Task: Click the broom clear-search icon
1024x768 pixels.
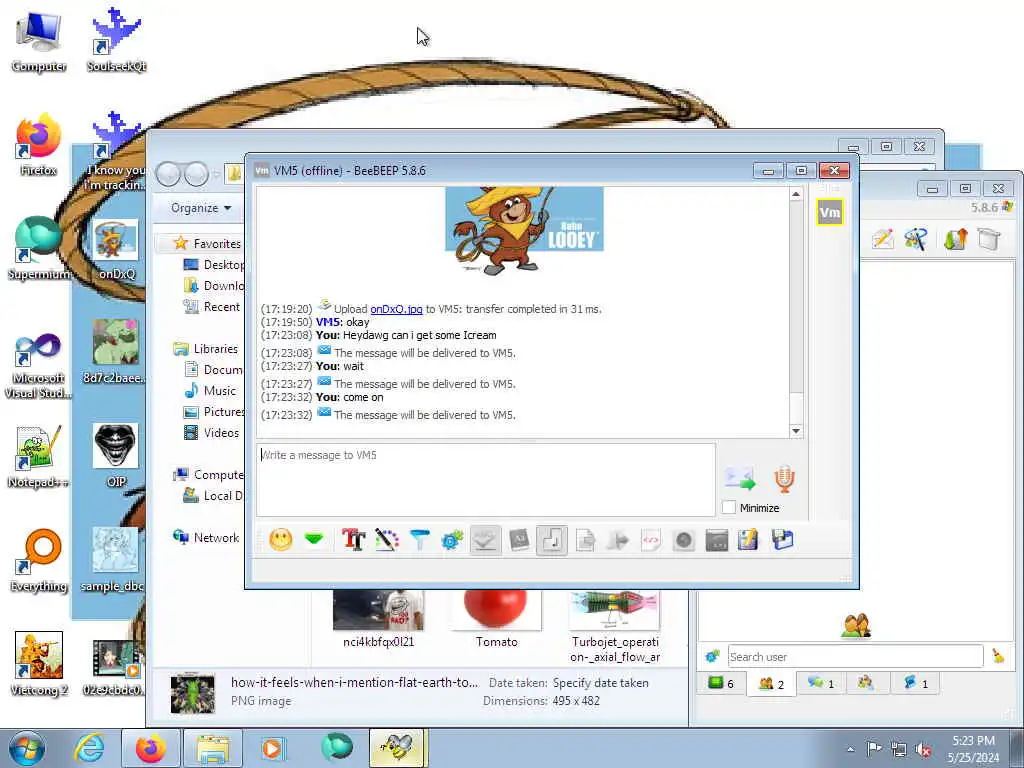Action: tap(999, 656)
